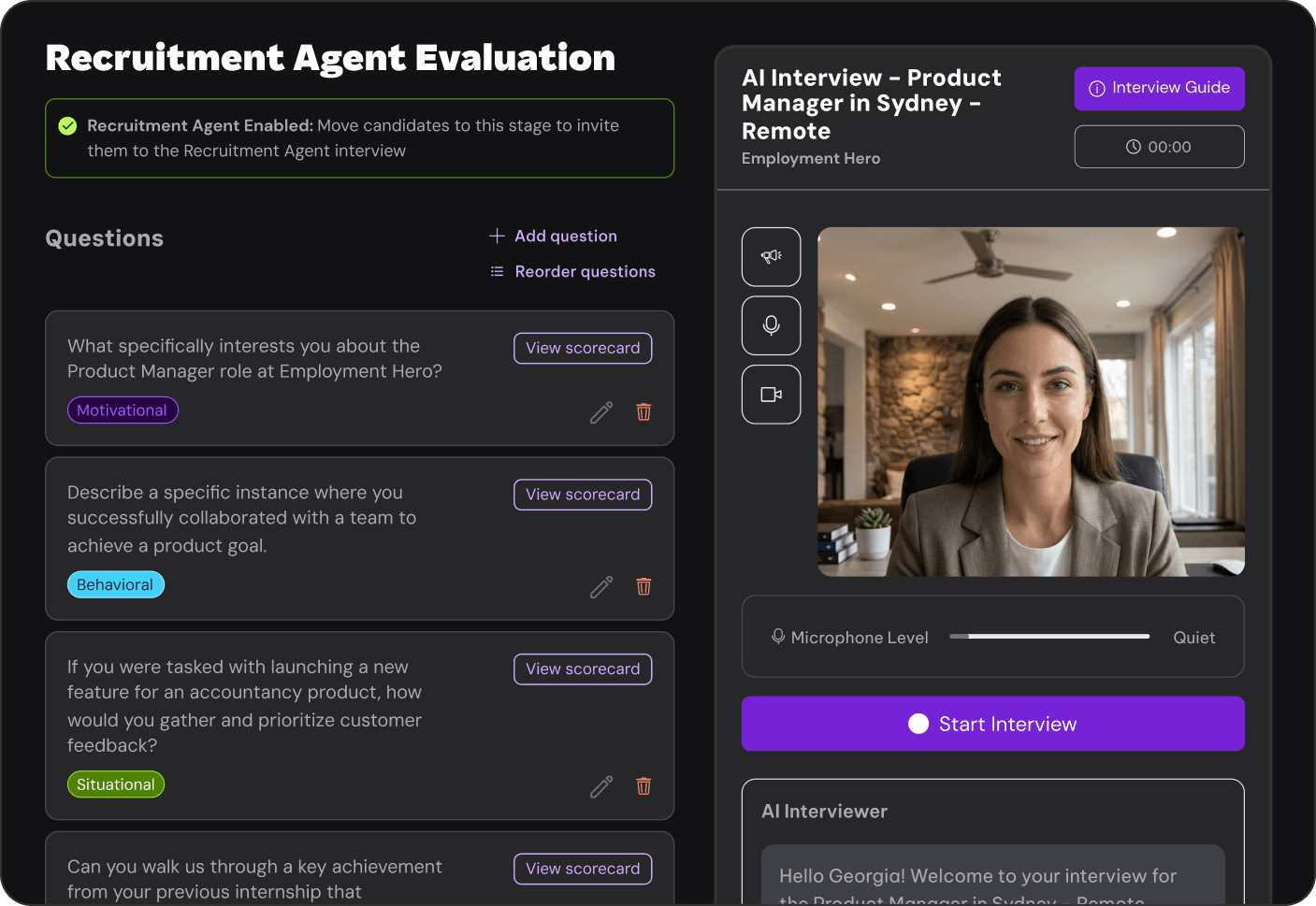The height and width of the screenshot is (906, 1316).
Task: Edit the Situational question using pencil icon
Action: pyautogui.click(x=601, y=787)
